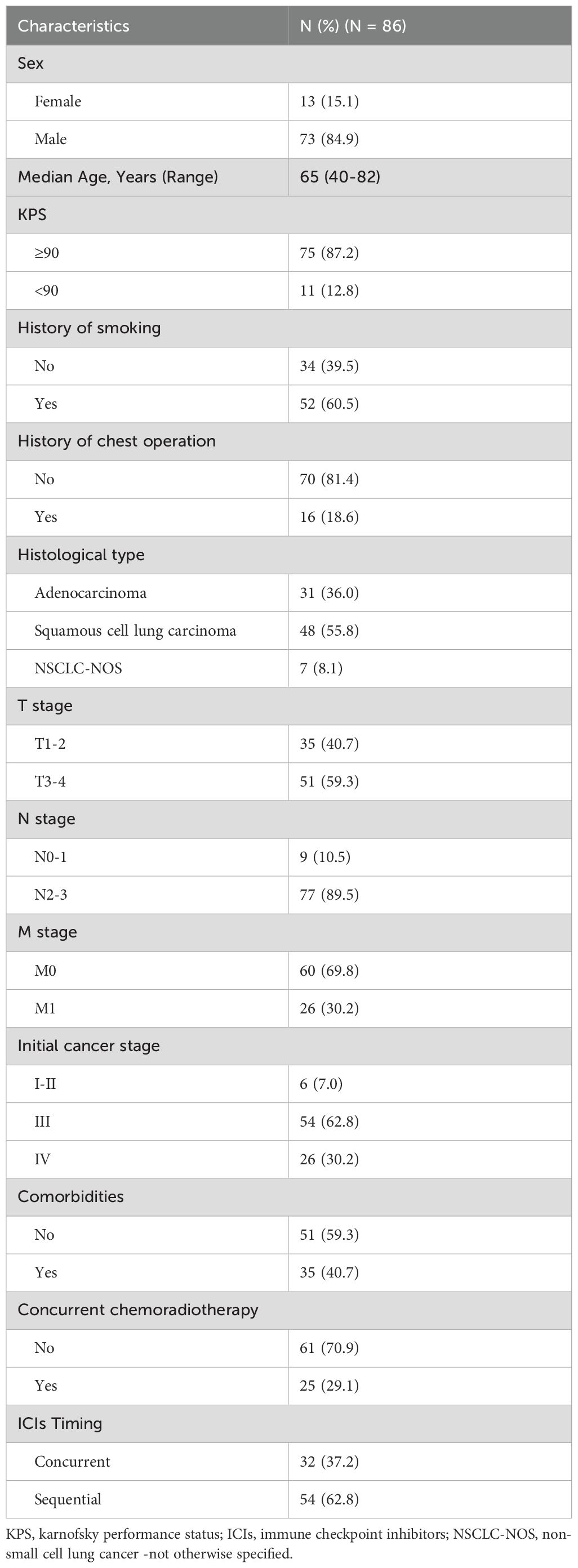Select the ≥90 KPS row
Screen dimensions: 578x1568
(288, 253)
